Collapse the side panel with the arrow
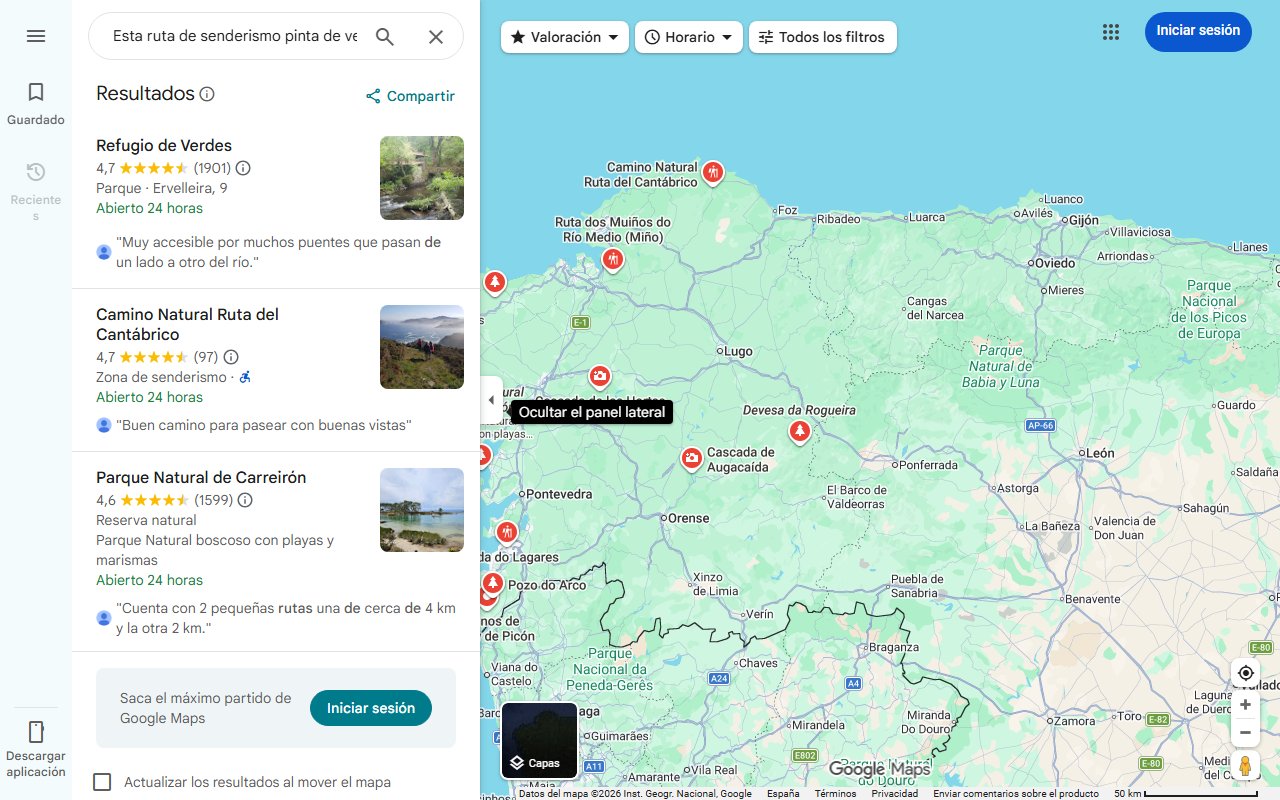 pyautogui.click(x=491, y=399)
